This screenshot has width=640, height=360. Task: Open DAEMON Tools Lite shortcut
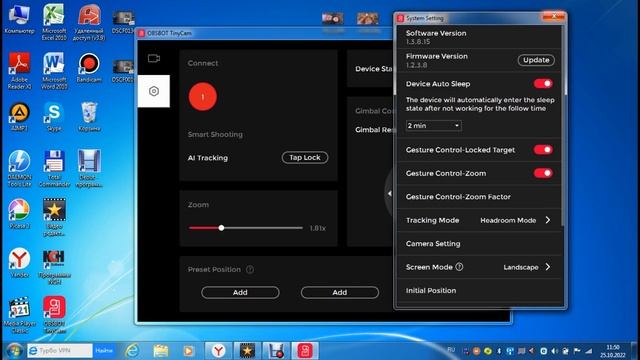19,168
